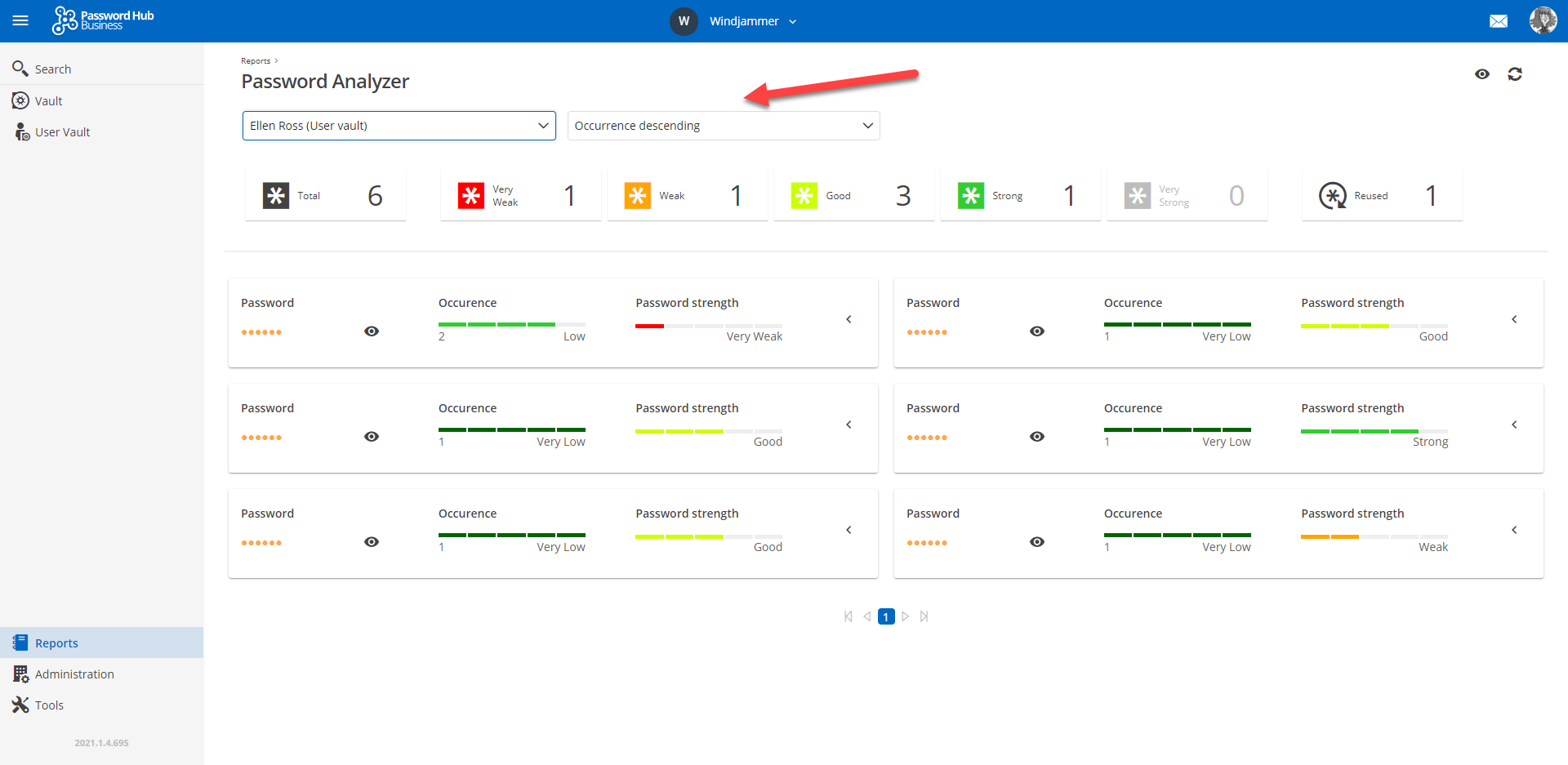Screen dimensions: 1568x765
Task: Click the Reports breadcrumb link
Action: coord(256,61)
